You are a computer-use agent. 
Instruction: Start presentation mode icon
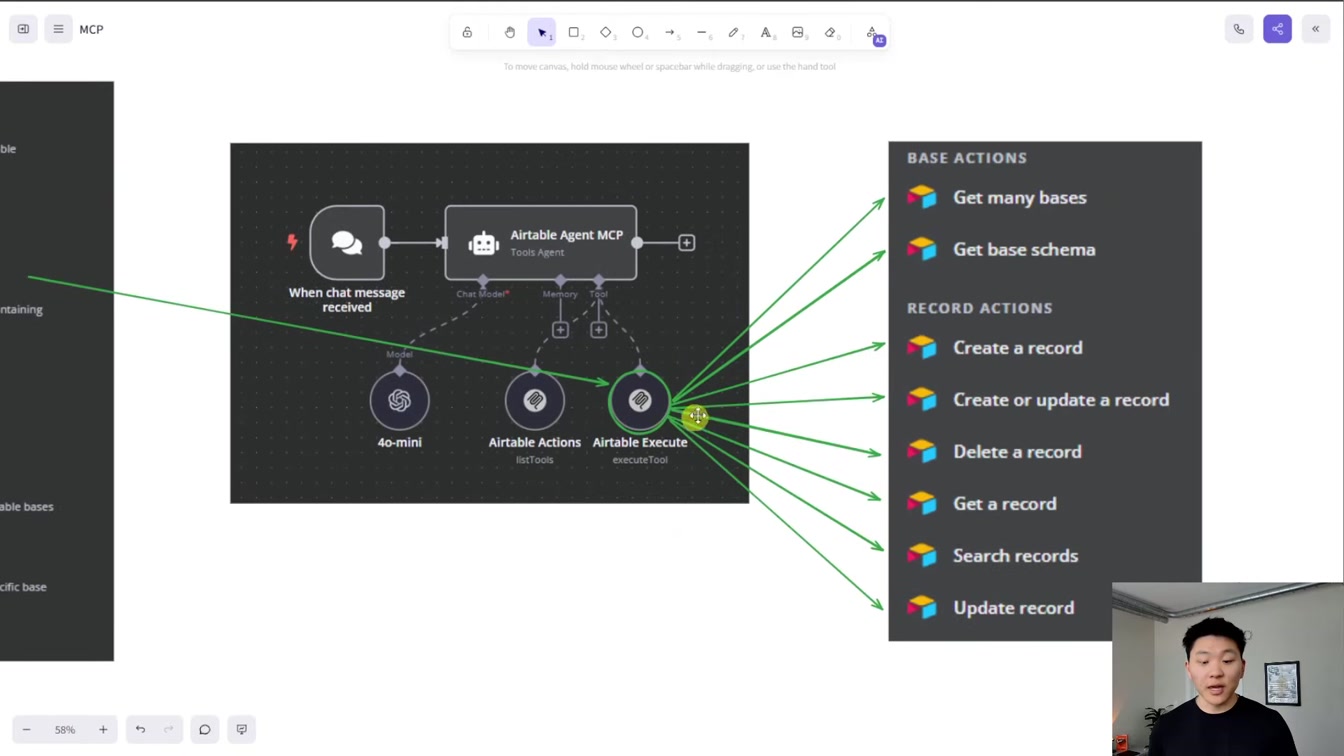click(x=242, y=730)
